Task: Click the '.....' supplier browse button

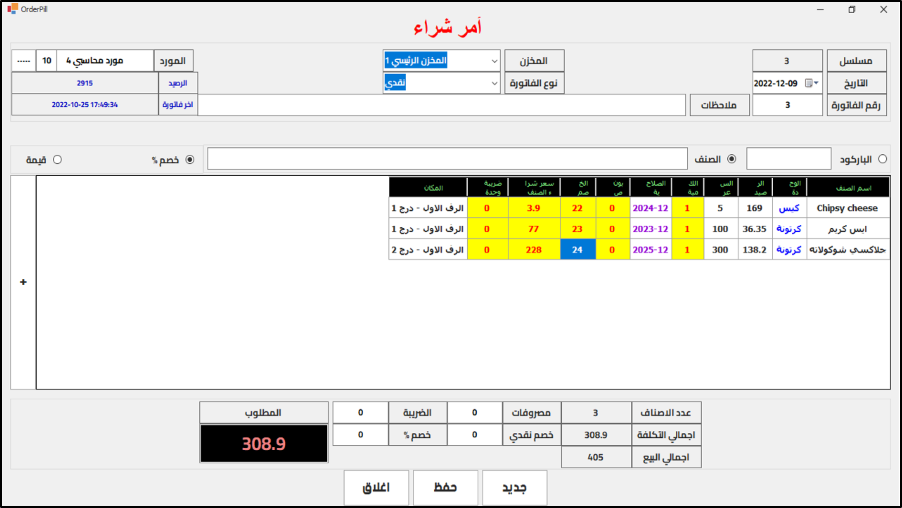Action: click(23, 61)
